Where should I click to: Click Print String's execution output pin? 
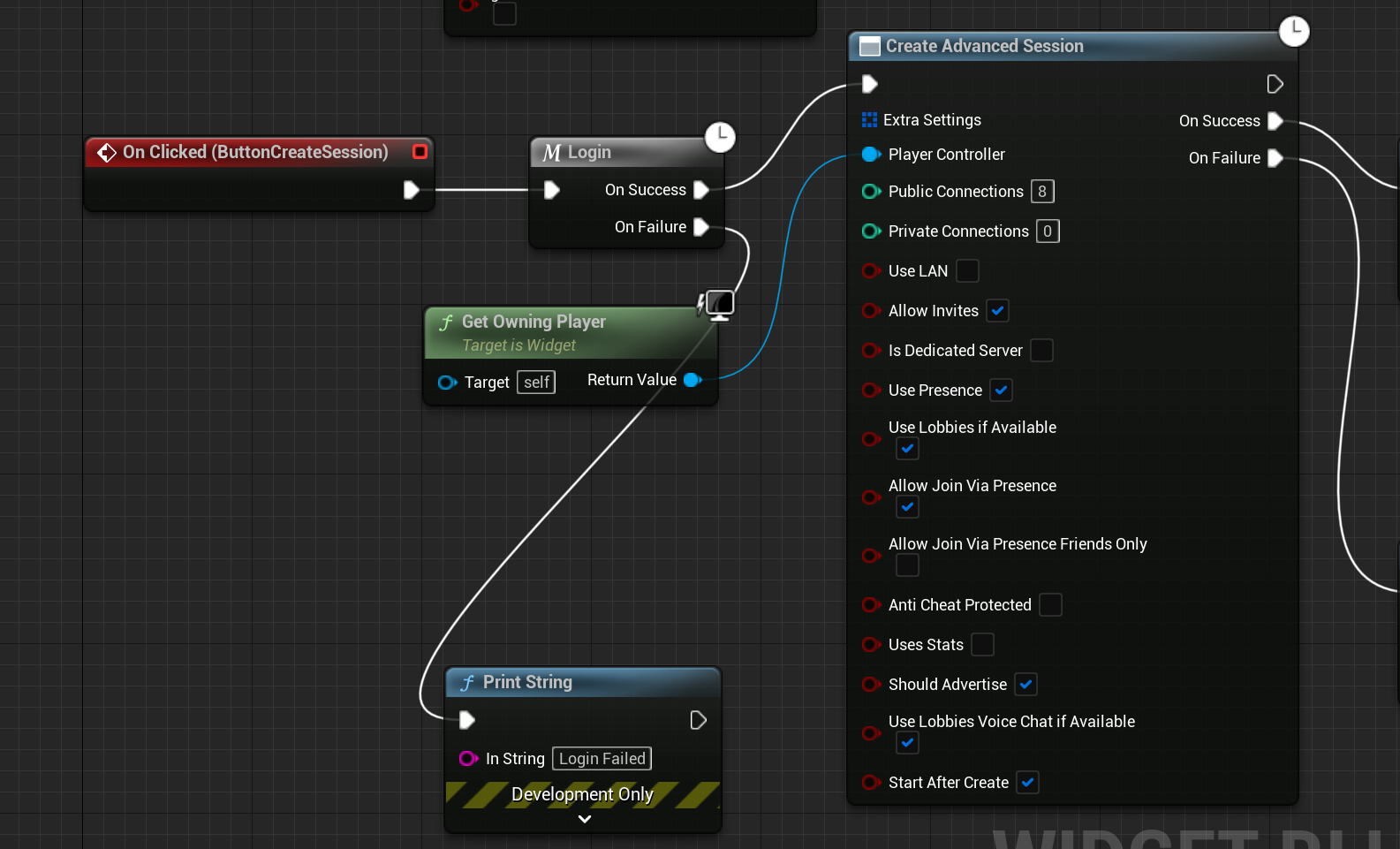point(698,720)
